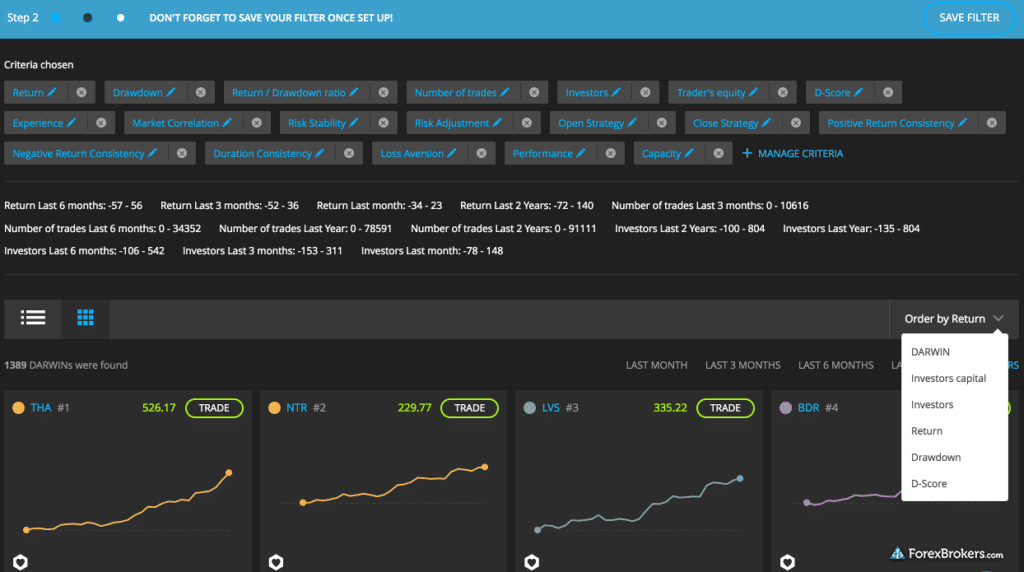
Task: Select the Last 3 Months period
Action: 742,365
